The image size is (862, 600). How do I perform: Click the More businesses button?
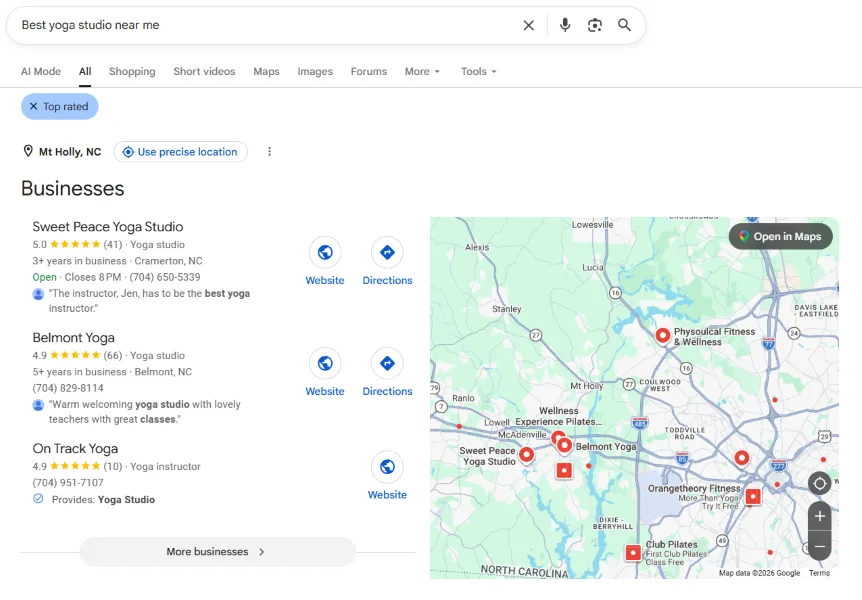(x=218, y=552)
